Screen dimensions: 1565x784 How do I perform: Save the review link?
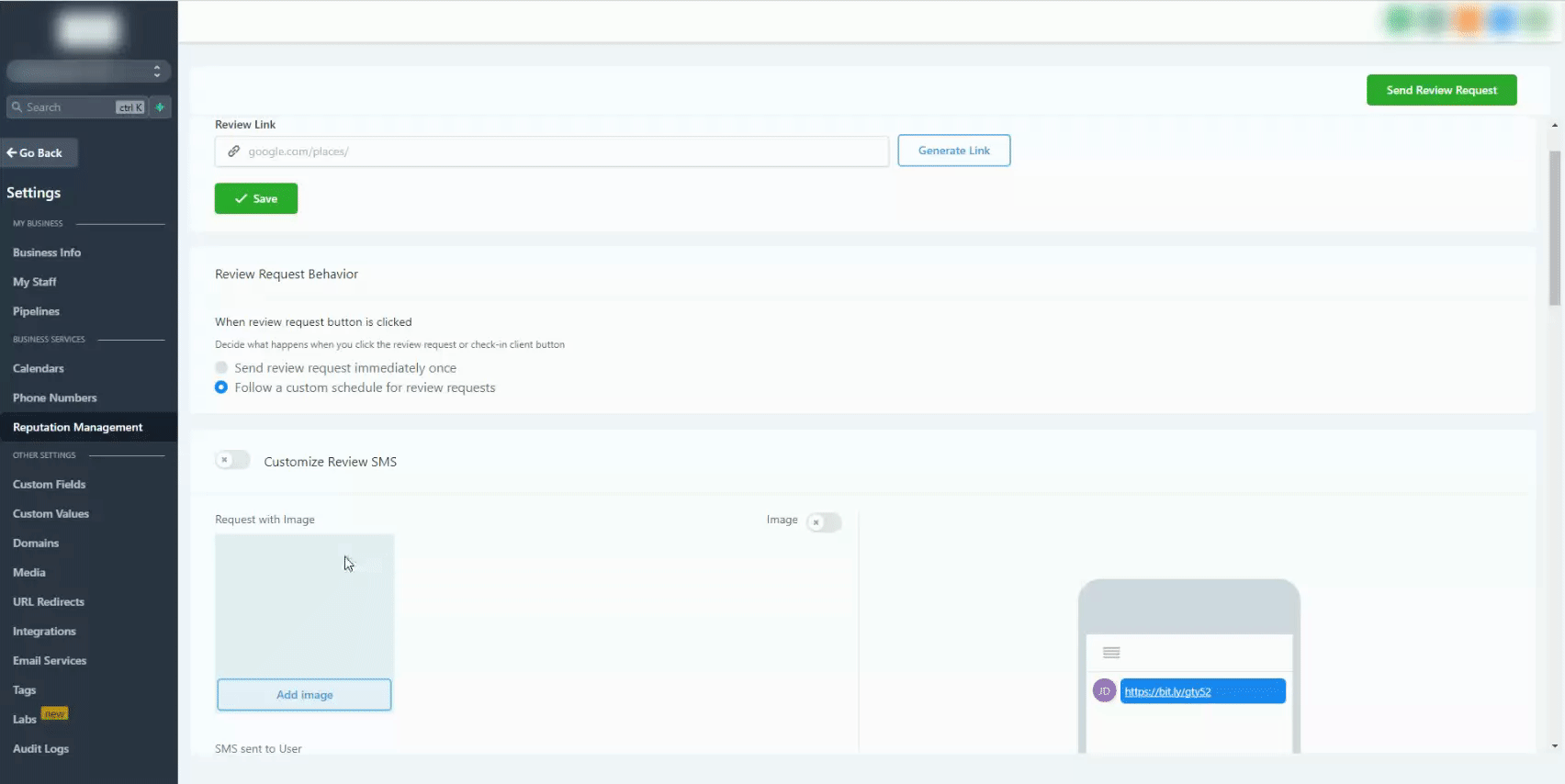[x=256, y=198]
